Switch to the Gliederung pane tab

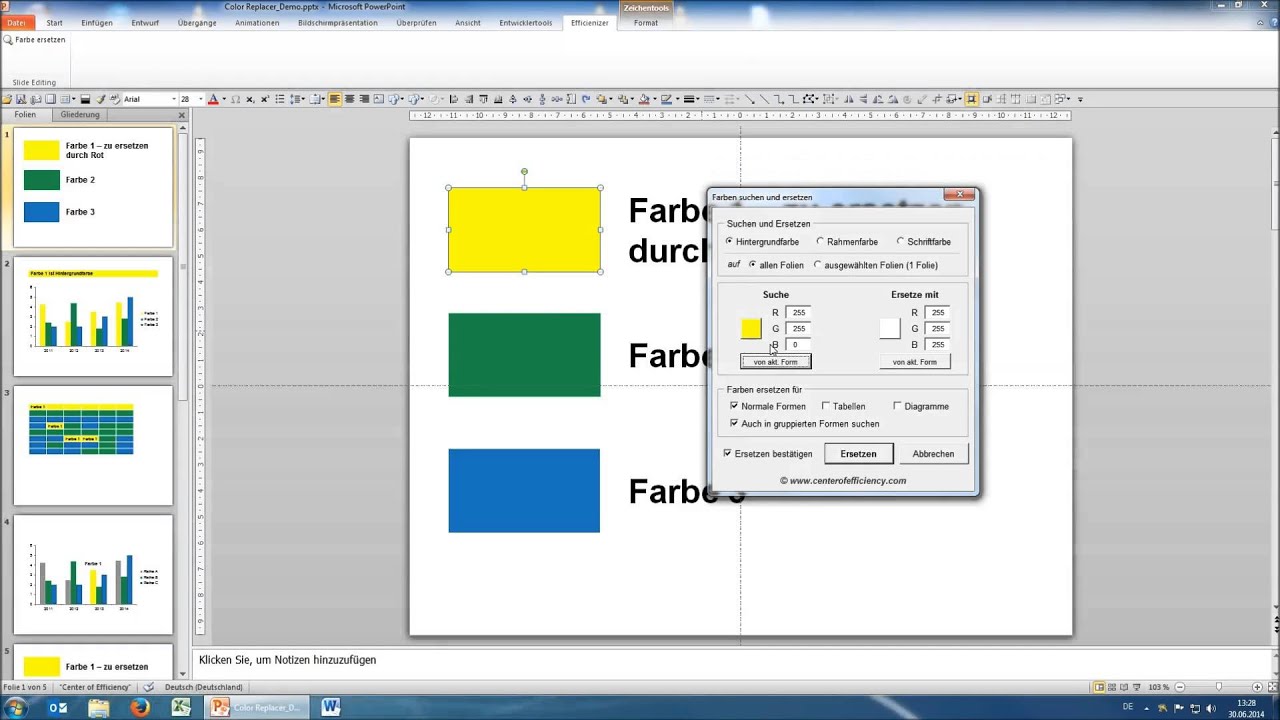(x=80, y=115)
